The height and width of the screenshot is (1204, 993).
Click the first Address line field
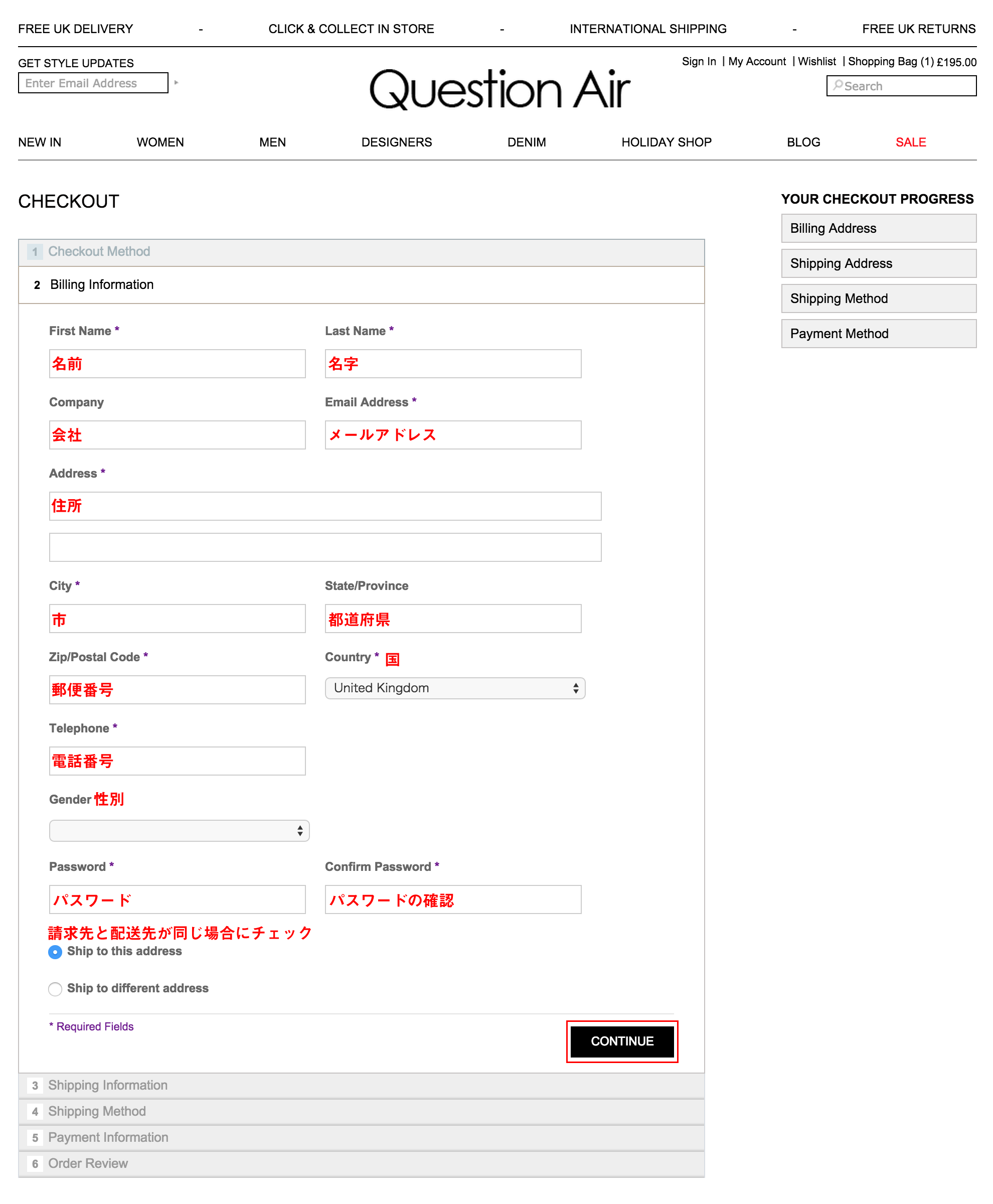[x=325, y=506]
